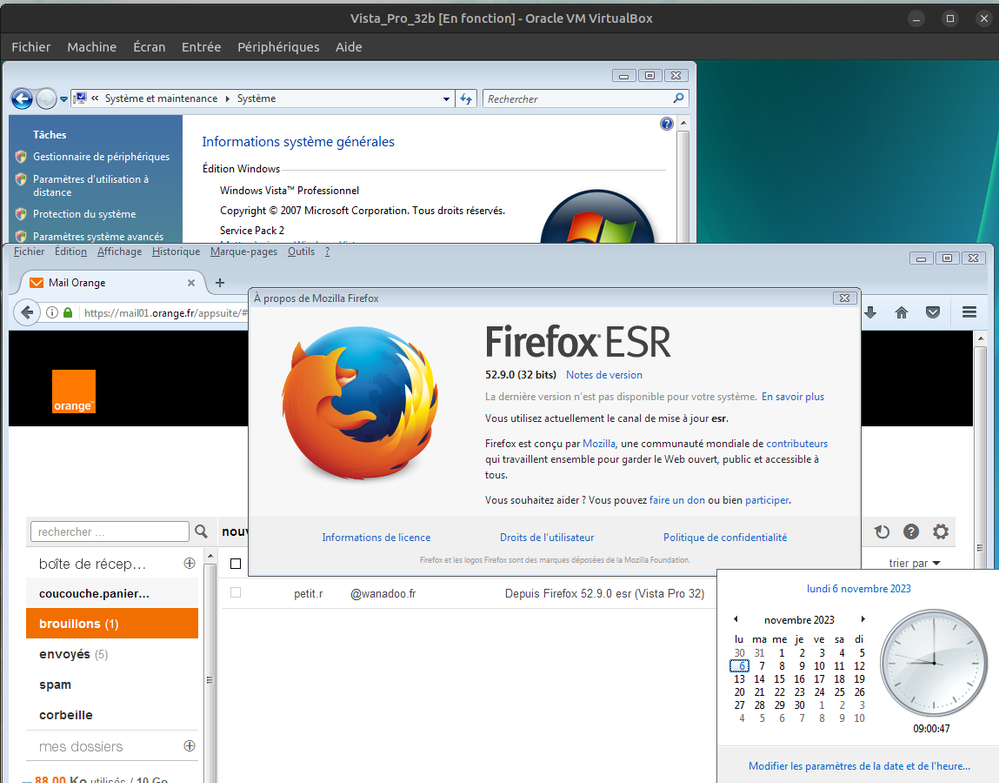
Task: Expand 'mes dossiers' with the plus icon
Action: (189, 746)
